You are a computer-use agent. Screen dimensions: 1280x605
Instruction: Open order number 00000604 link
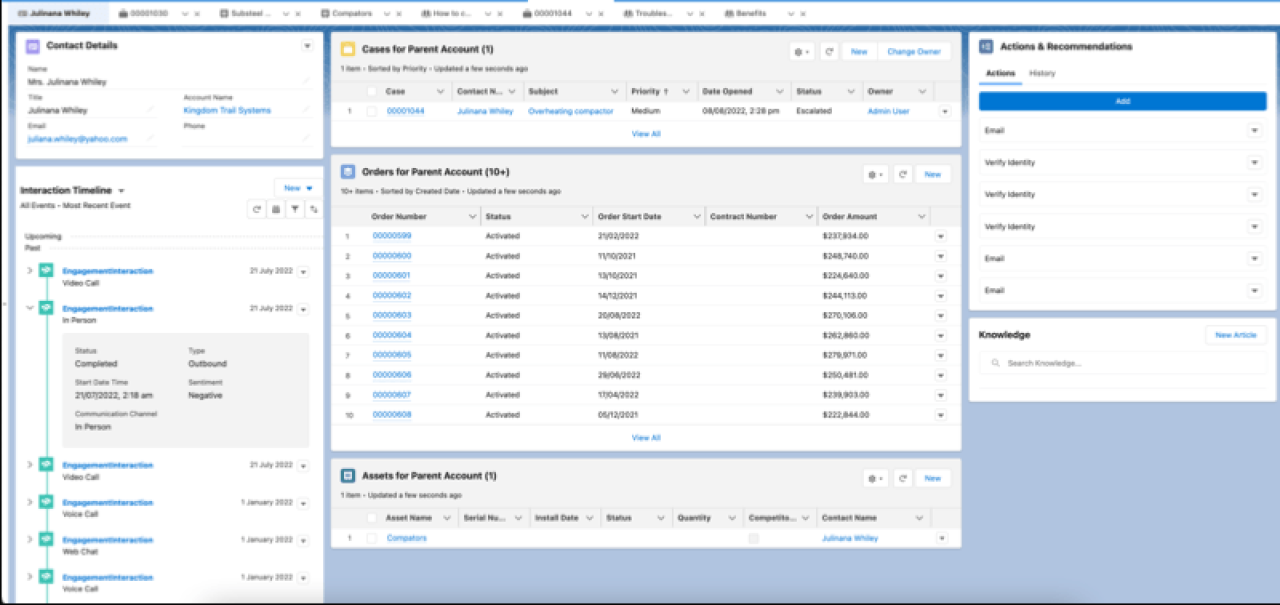[392, 335]
